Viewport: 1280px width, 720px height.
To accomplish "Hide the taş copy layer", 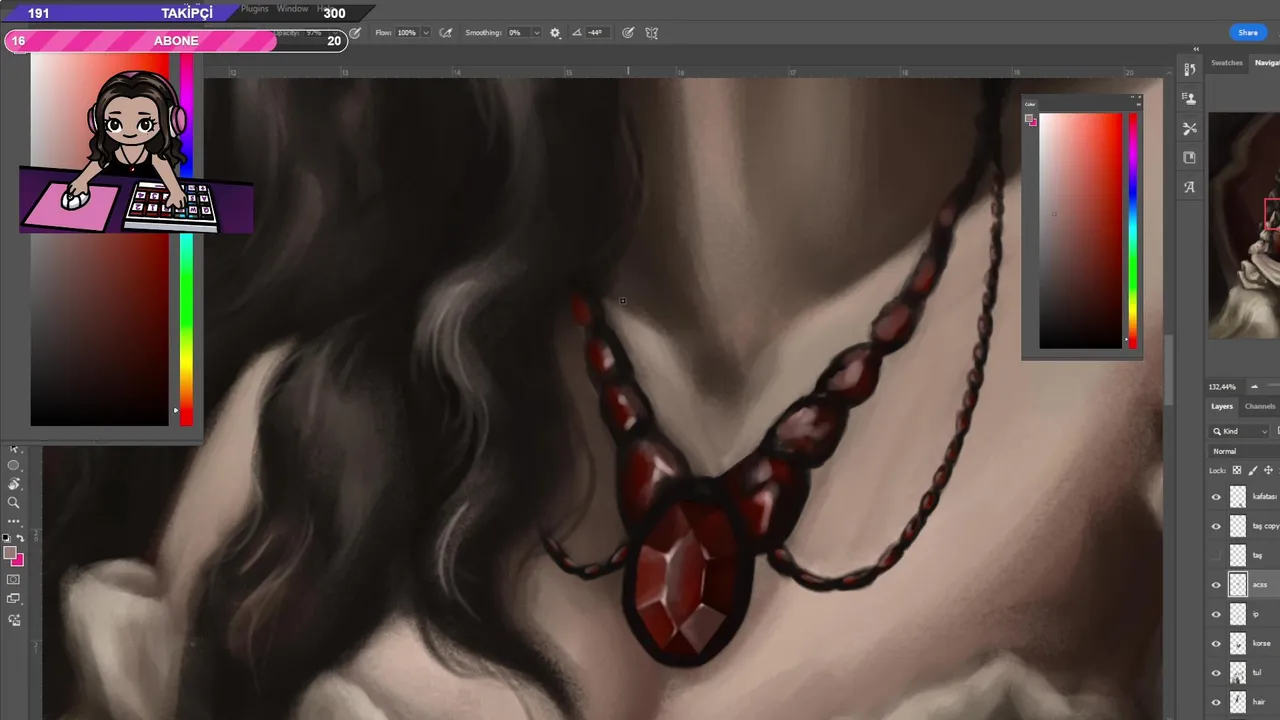I will point(1216,526).
